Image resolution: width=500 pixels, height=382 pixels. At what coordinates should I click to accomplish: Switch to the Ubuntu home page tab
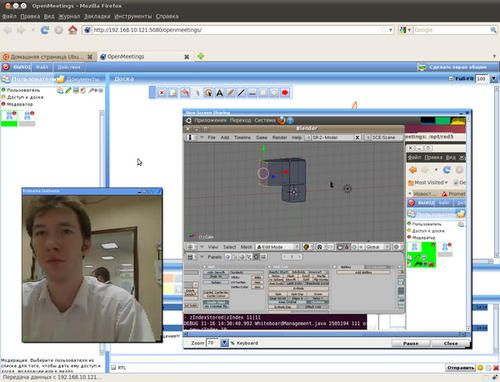pos(48,57)
